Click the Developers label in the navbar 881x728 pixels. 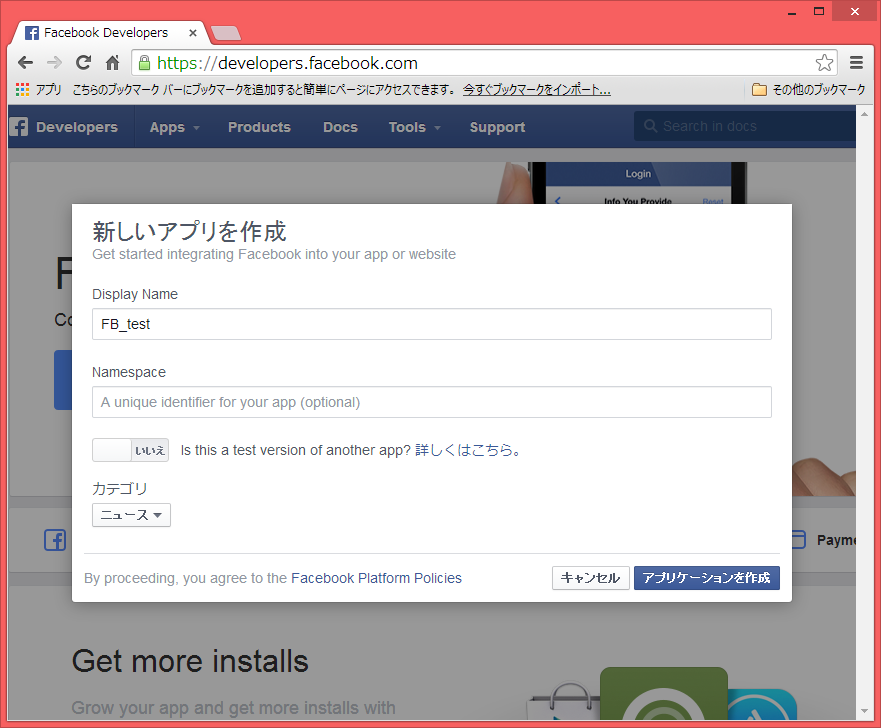[77, 127]
